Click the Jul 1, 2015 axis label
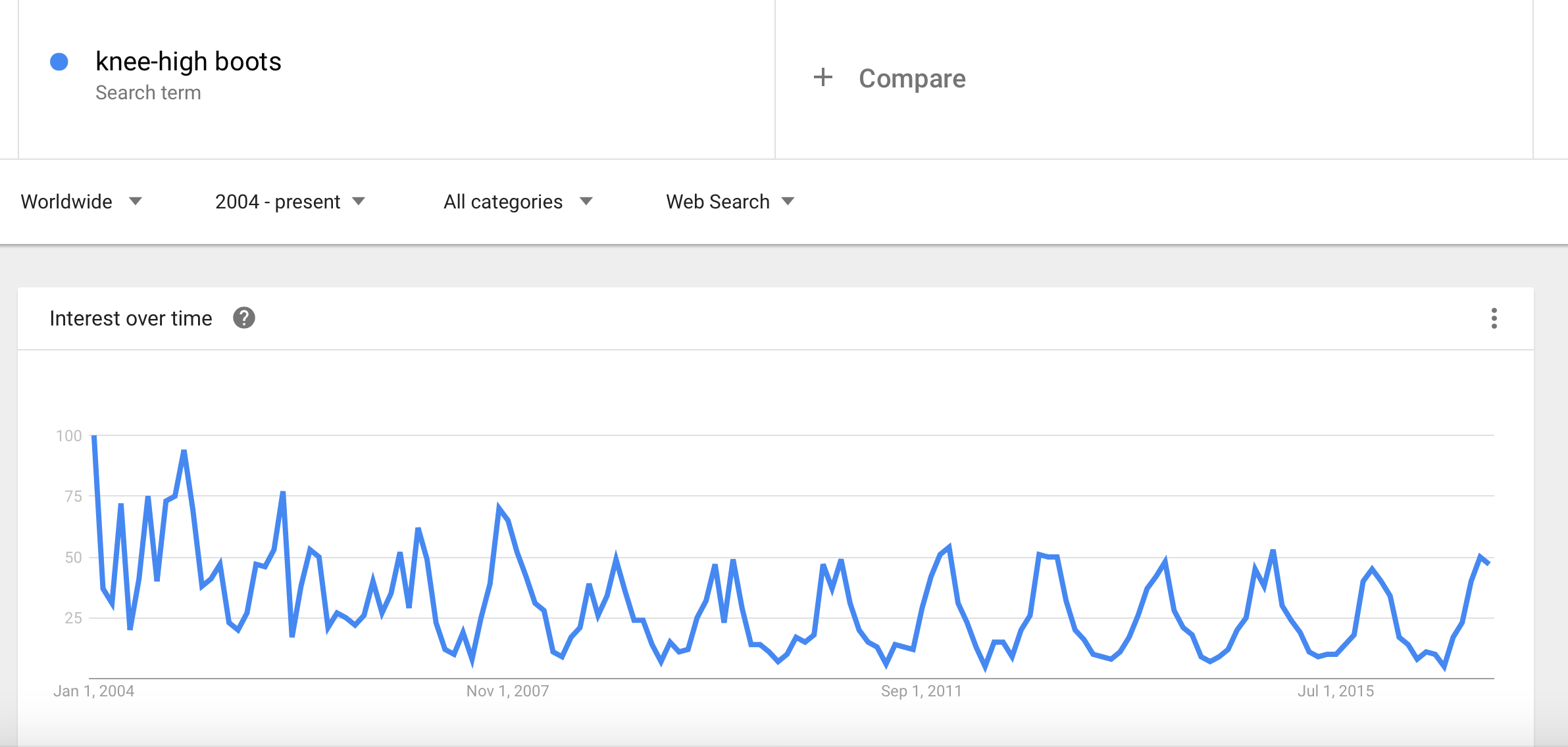The width and height of the screenshot is (1568, 747). coord(1335,690)
